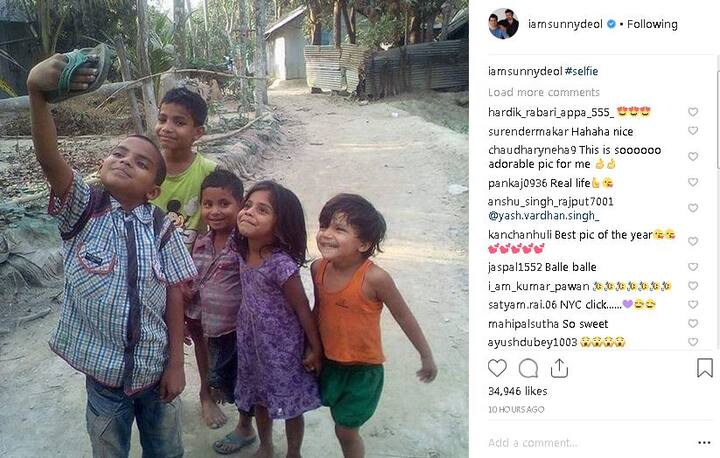
Task: Open kanchanhuli's profile username
Action: coord(520,235)
